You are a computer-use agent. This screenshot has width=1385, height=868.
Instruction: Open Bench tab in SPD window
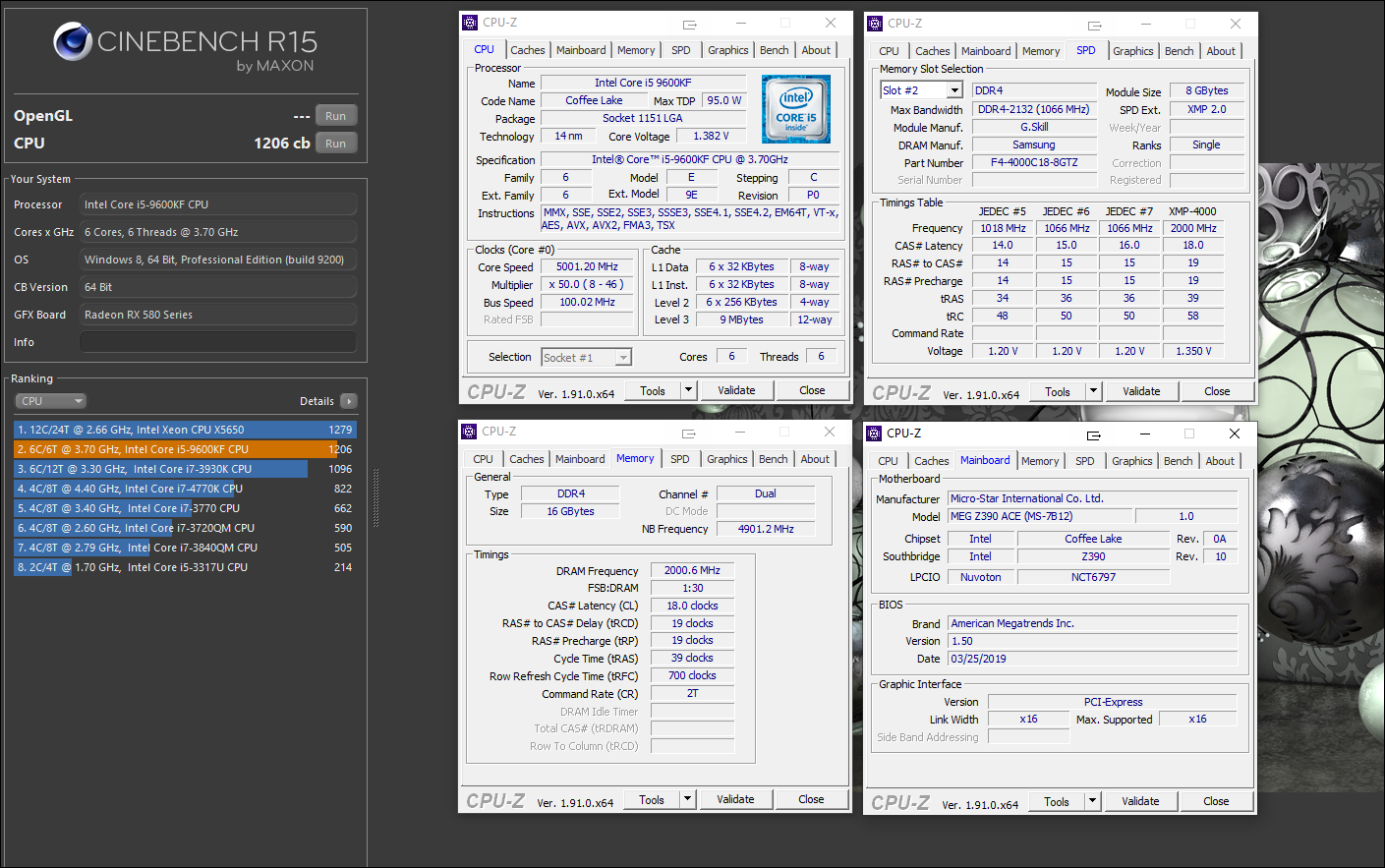1180,51
